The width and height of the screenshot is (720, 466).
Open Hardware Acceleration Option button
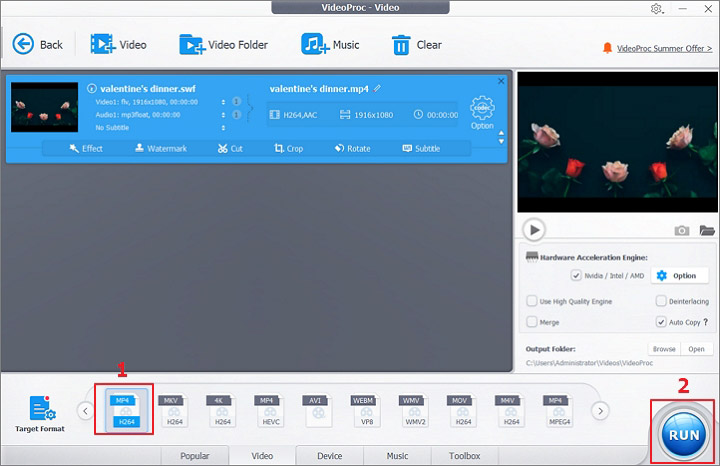pos(680,275)
